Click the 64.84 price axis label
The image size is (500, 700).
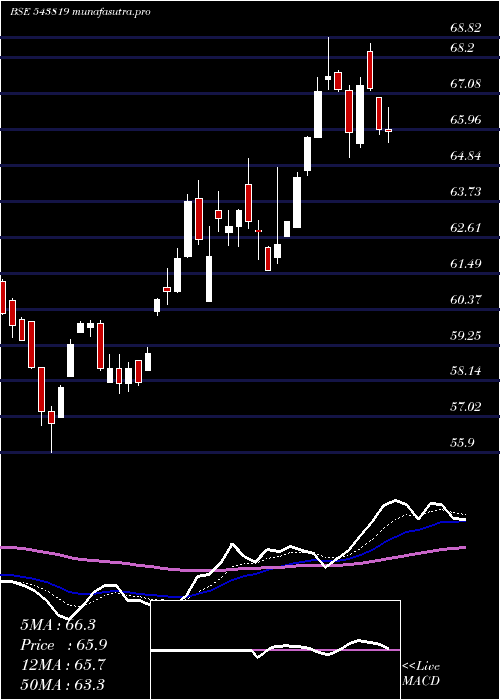pos(466,156)
